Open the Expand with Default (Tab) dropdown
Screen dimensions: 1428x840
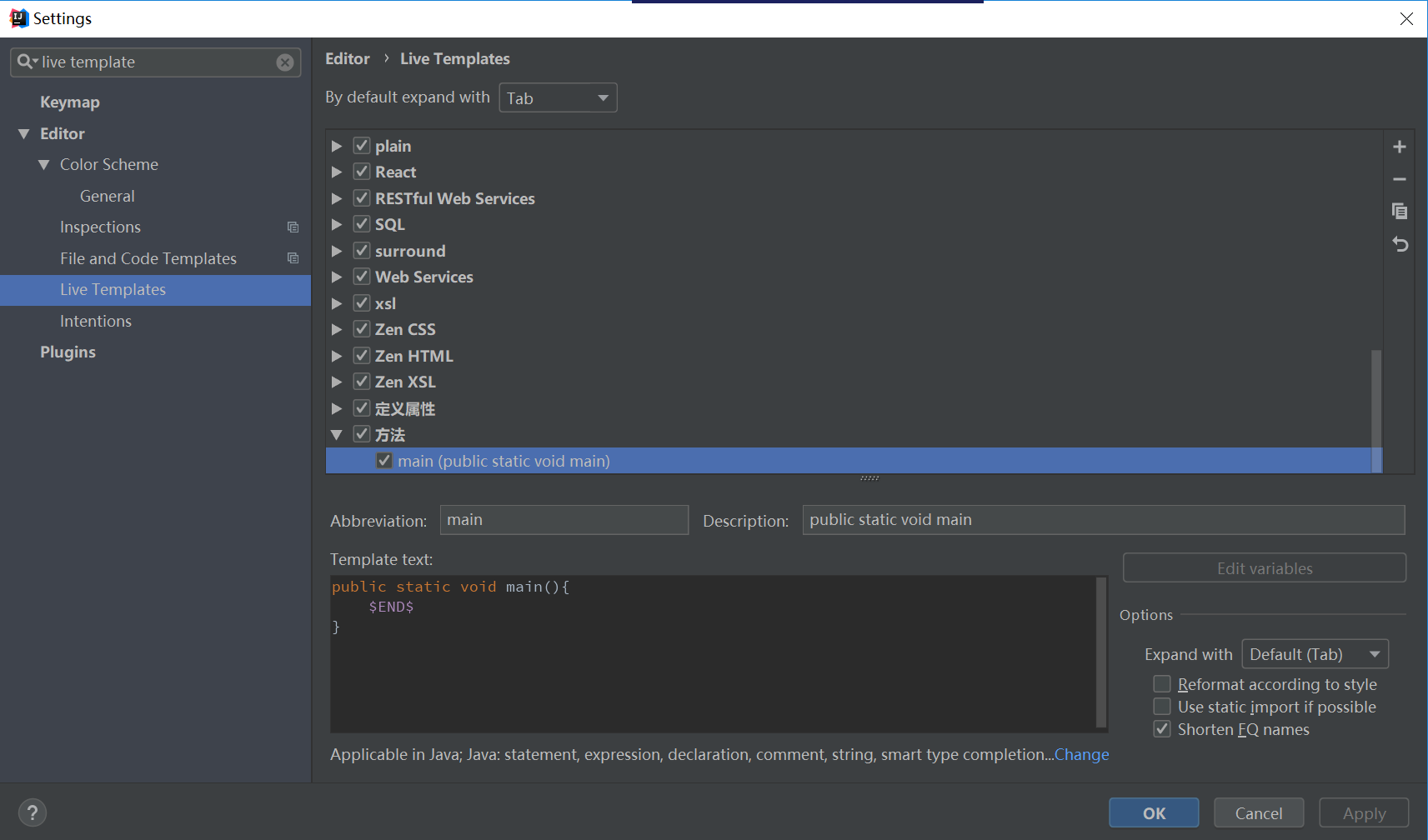click(x=1315, y=654)
